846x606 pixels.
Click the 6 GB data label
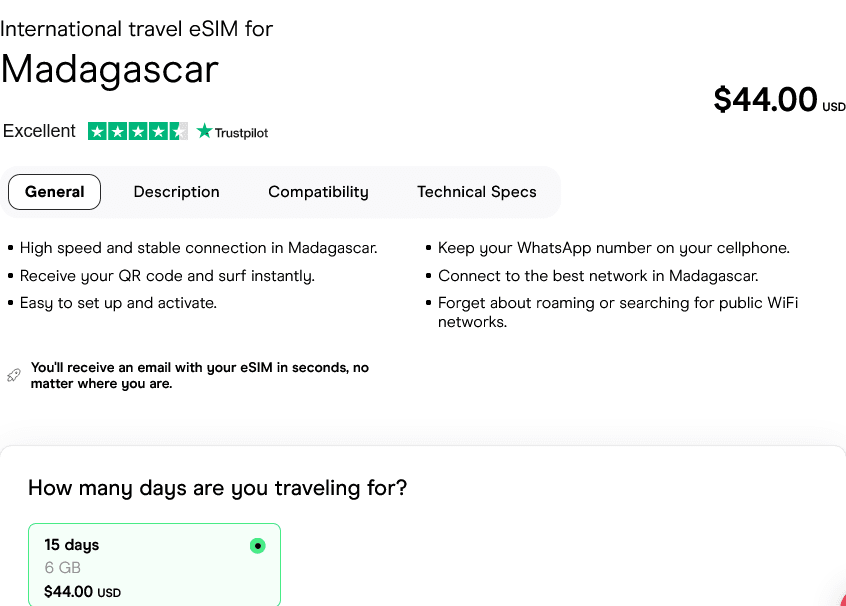point(62,568)
